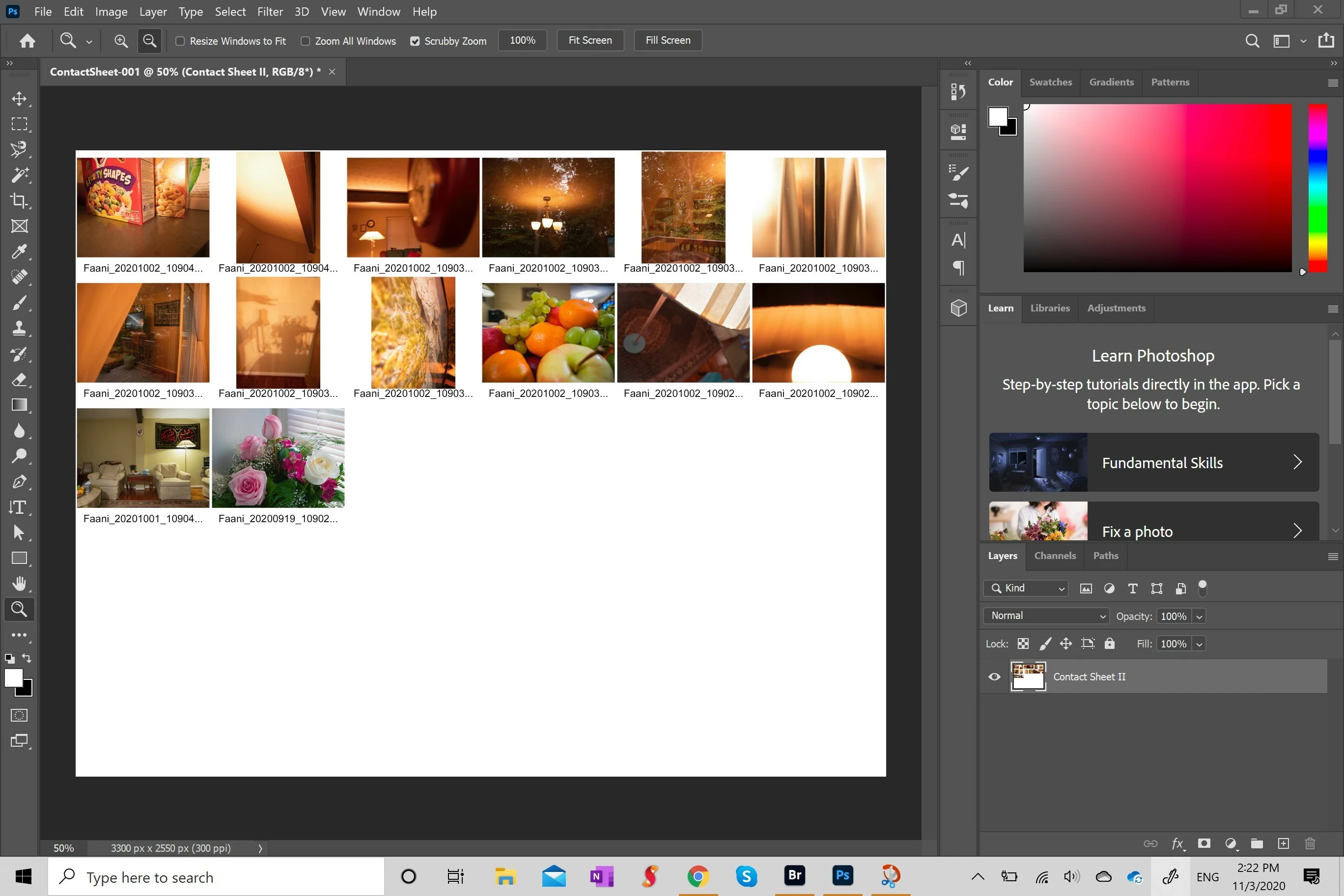Click the delete layer trash icon
Image resolution: width=1344 pixels, height=896 pixels.
(1310, 843)
